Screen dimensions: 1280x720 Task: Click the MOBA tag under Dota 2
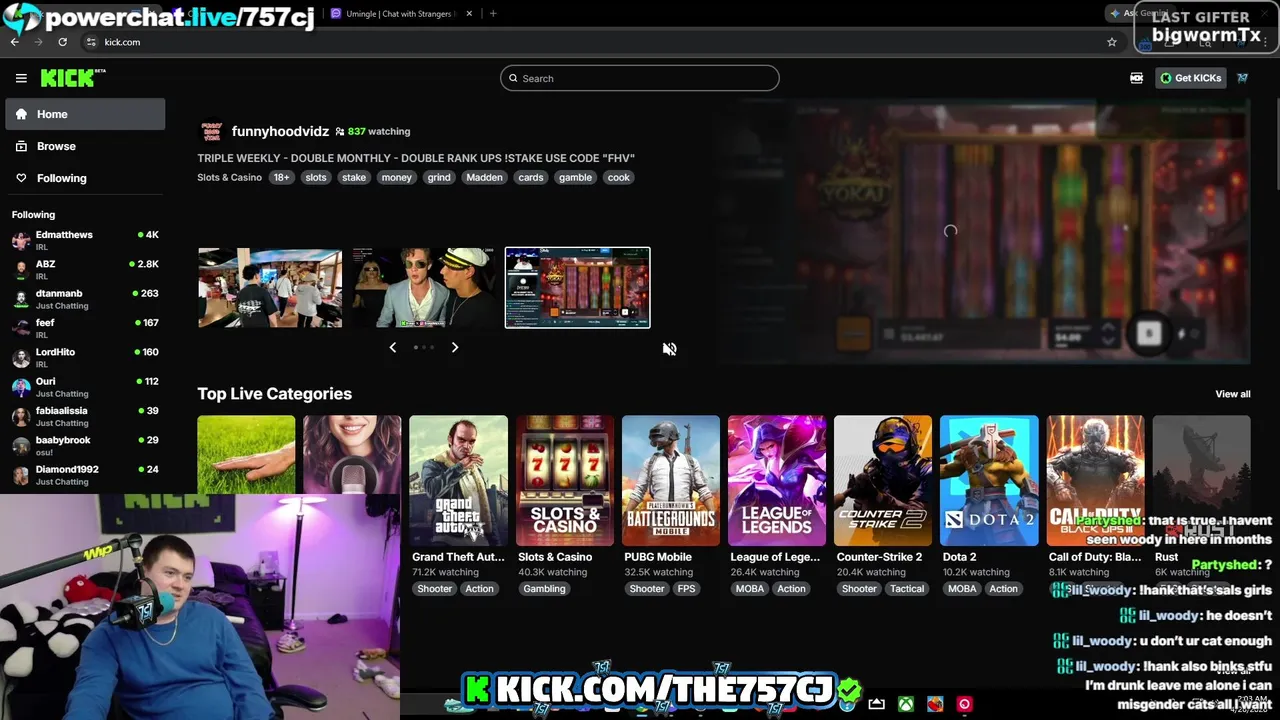click(x=962, y=589)
